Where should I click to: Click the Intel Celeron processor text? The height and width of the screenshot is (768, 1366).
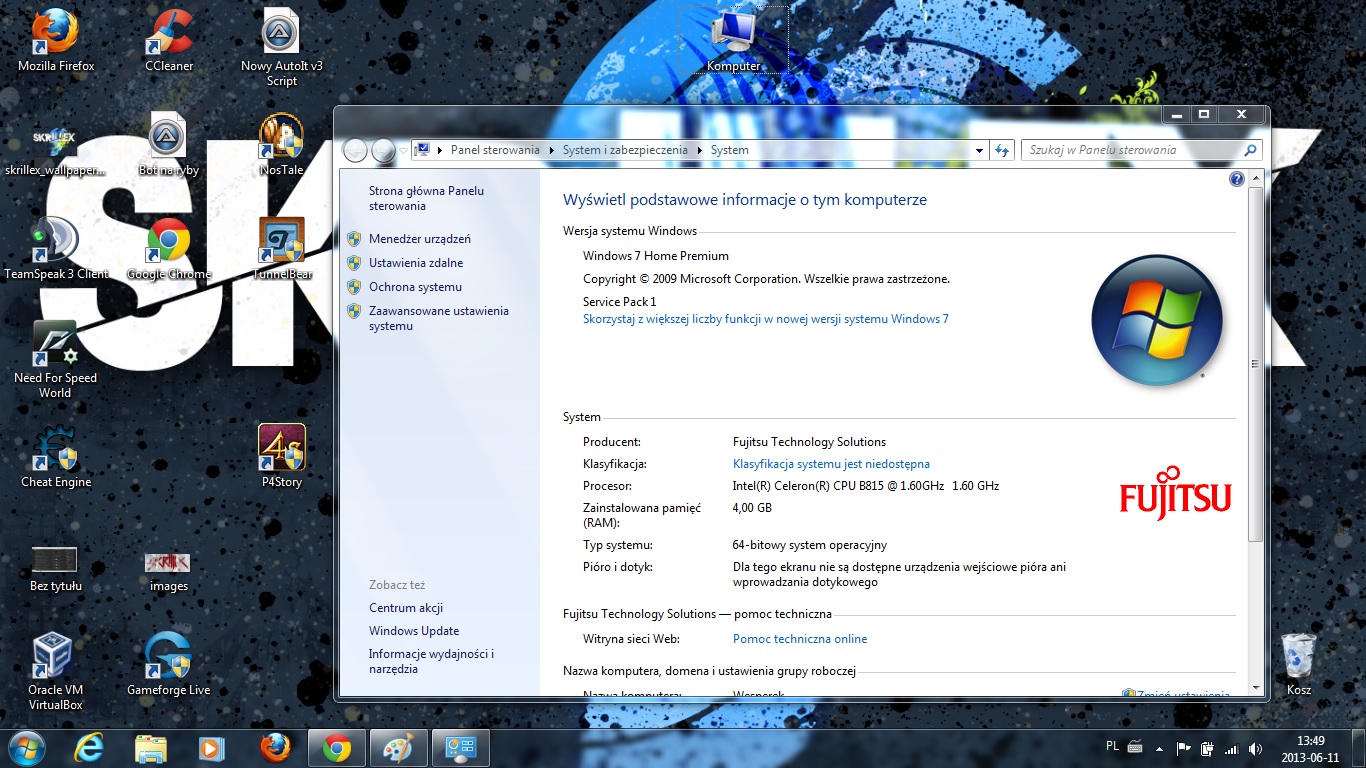tap(866, 486)
